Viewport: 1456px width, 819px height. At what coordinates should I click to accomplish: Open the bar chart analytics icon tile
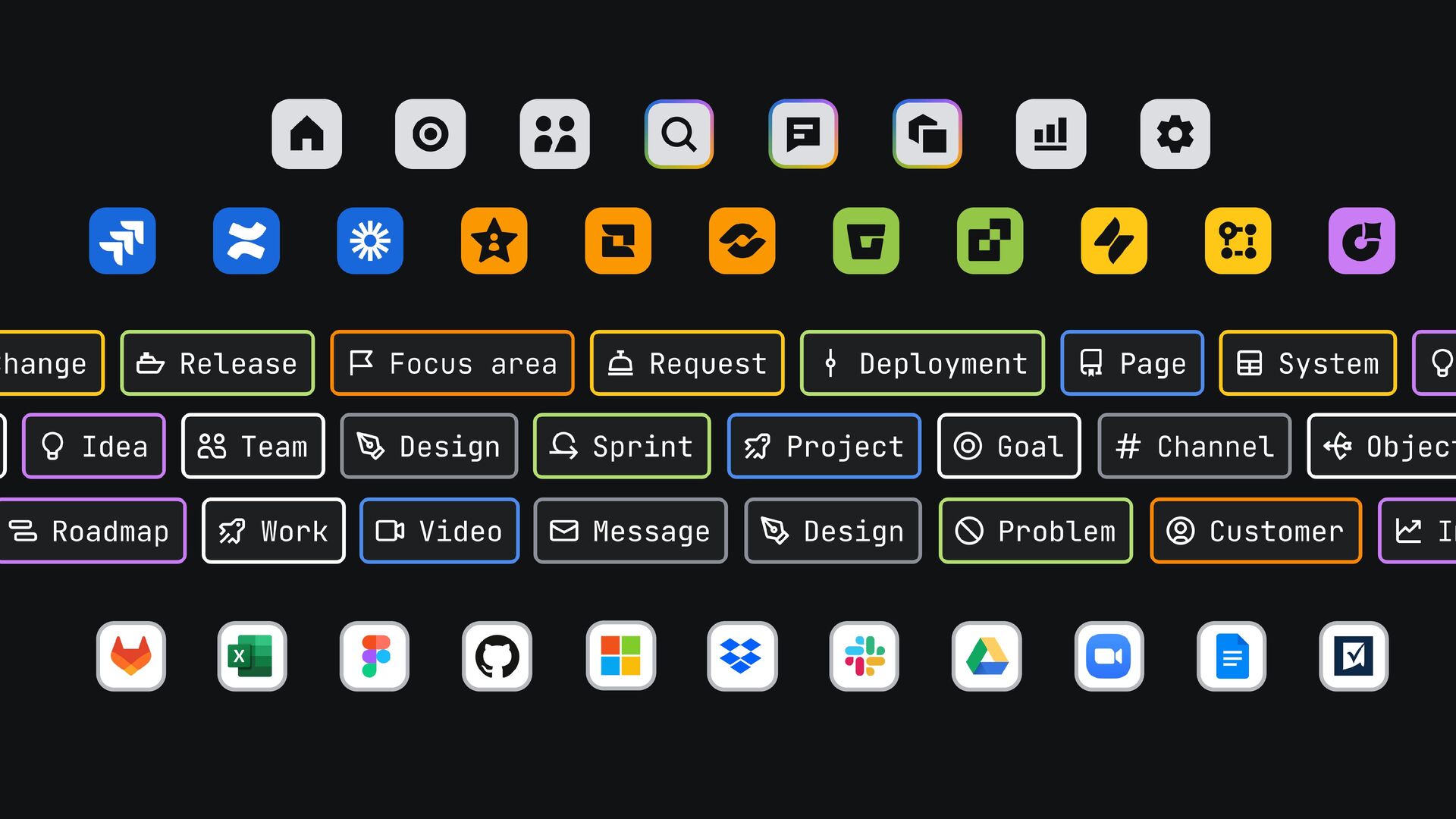[1051, 134]
